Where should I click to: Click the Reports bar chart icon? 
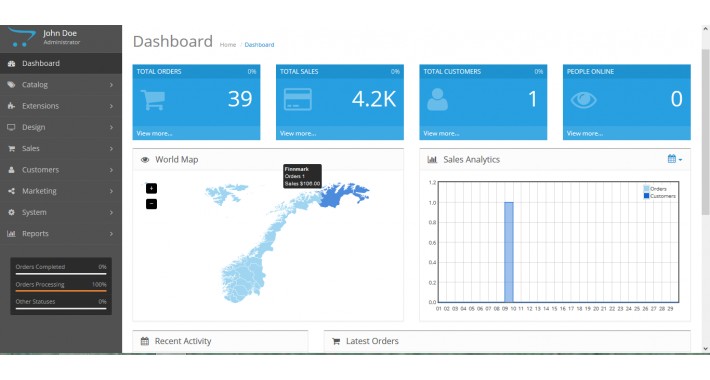(11, 234)
